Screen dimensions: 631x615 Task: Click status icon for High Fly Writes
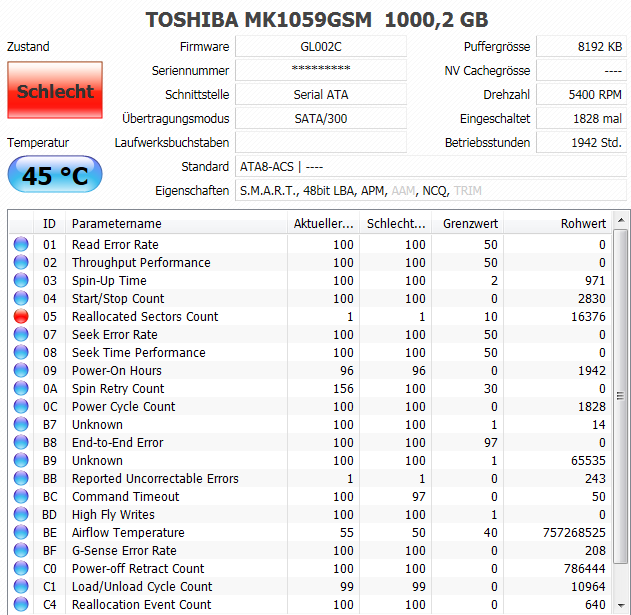(x=21, y=514)
